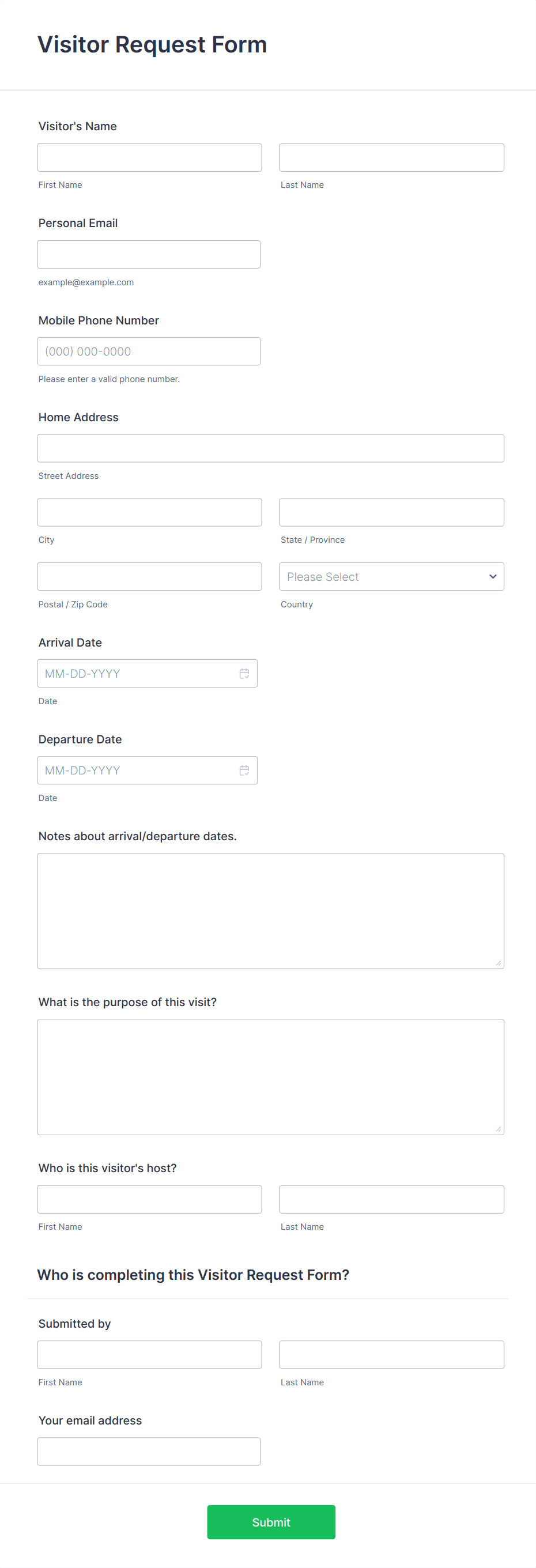Select the visitor's First Name field

point(149,157)
